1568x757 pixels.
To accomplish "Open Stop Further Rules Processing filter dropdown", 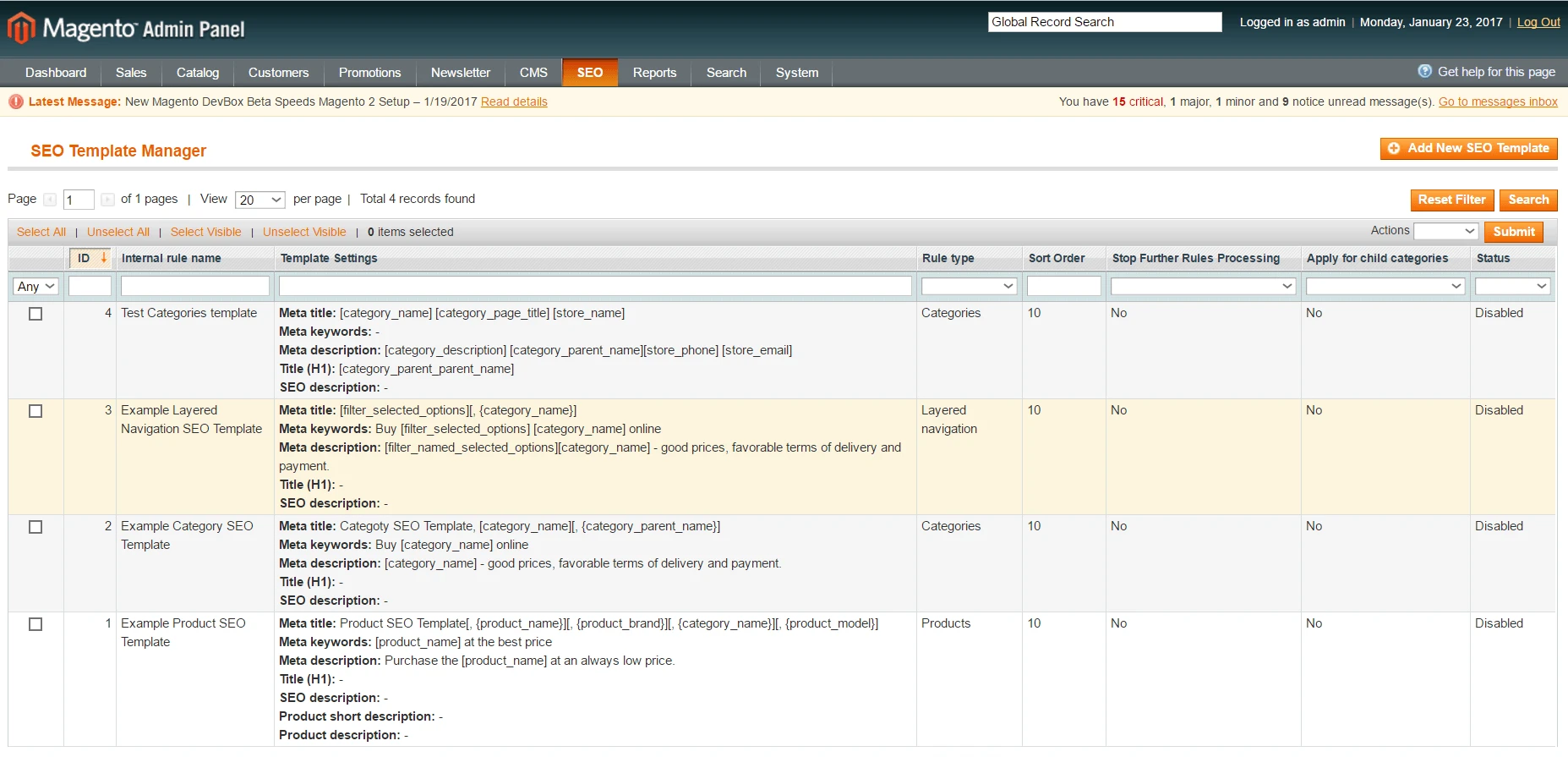I will [x=1204, y=287].
